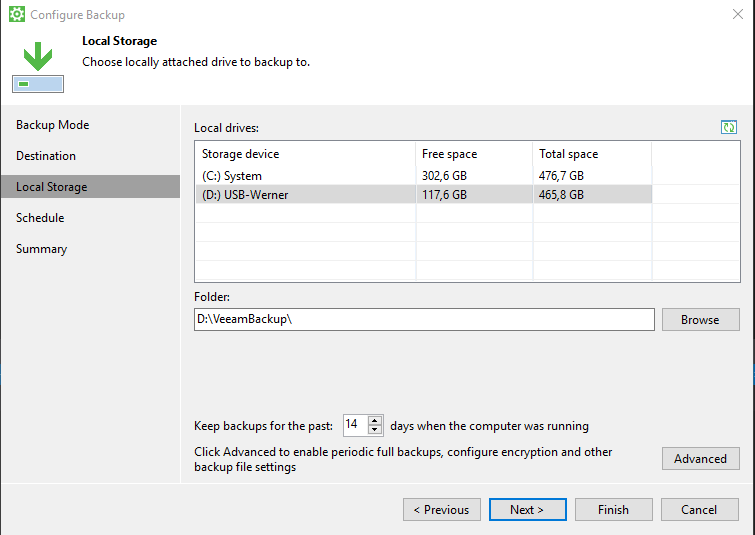Go to the Destination step
This screenshot has height=535, width=755.
(x=46, y=156)
